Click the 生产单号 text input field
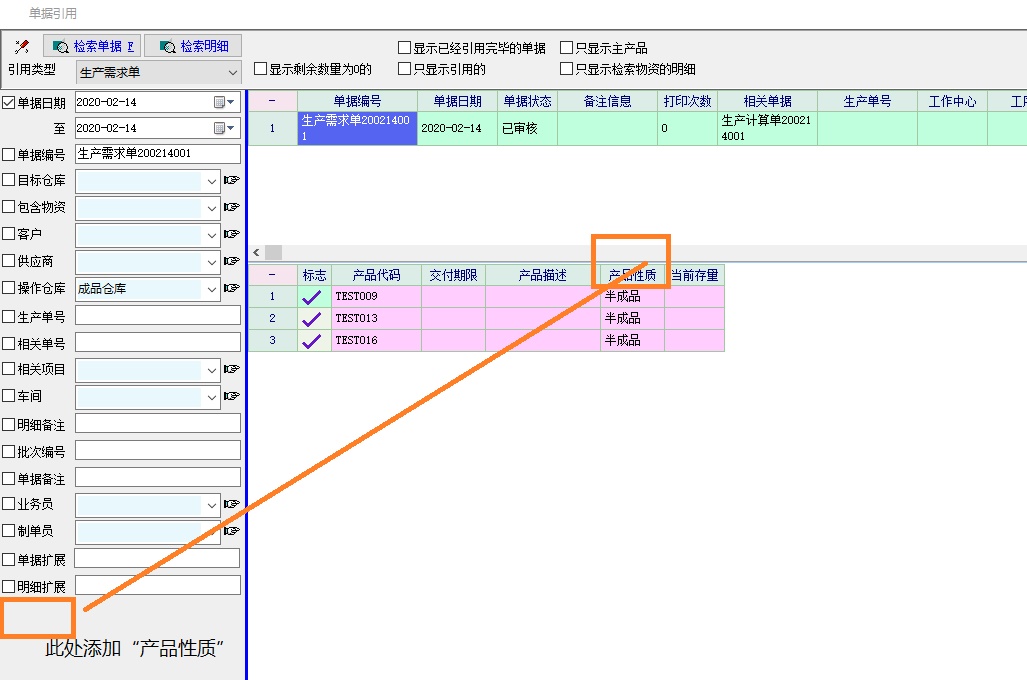The width and height of the screenshot is (1027, 680). (158, 316)
